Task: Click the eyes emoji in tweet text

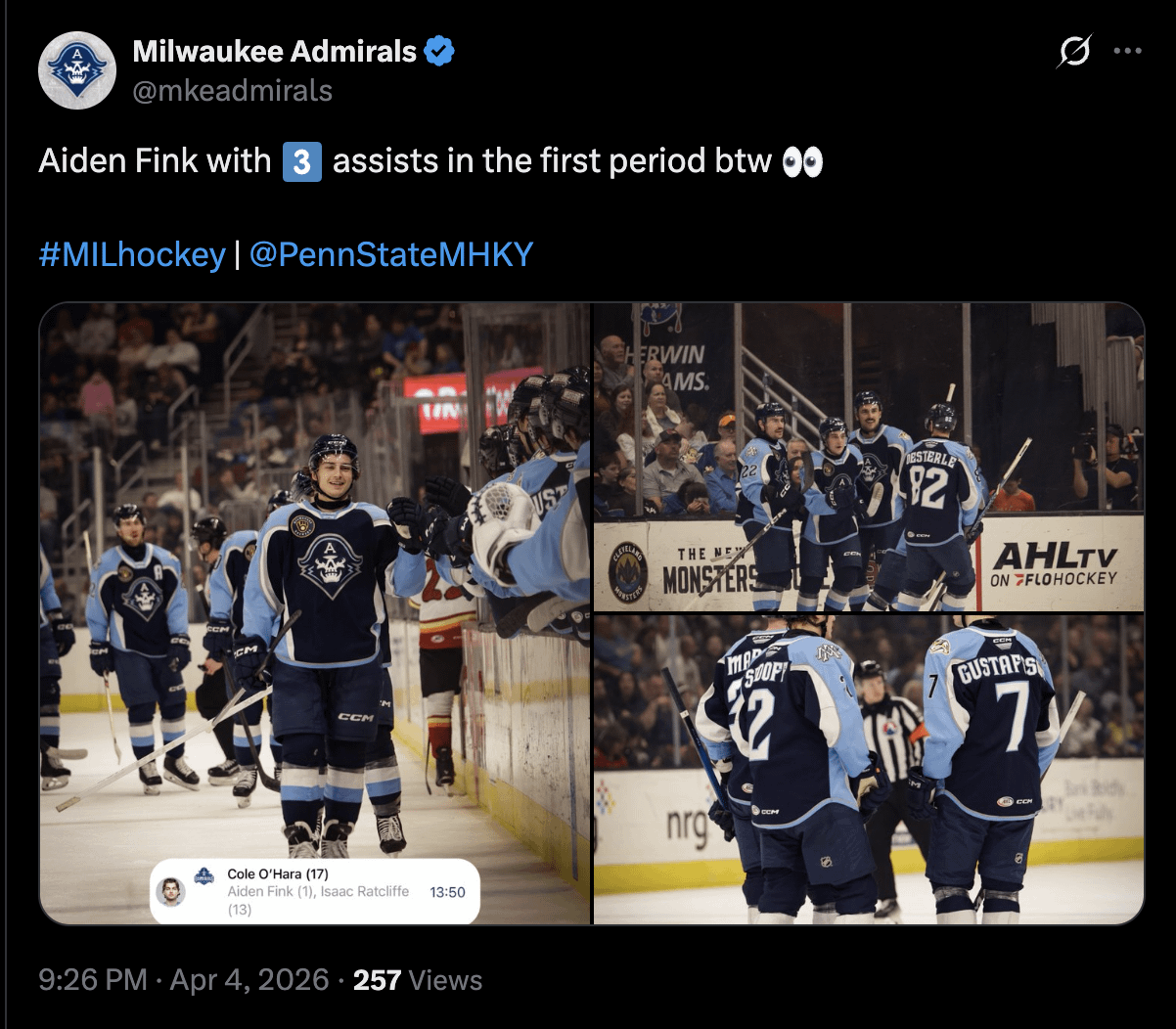Action: (x=802, y=161)
